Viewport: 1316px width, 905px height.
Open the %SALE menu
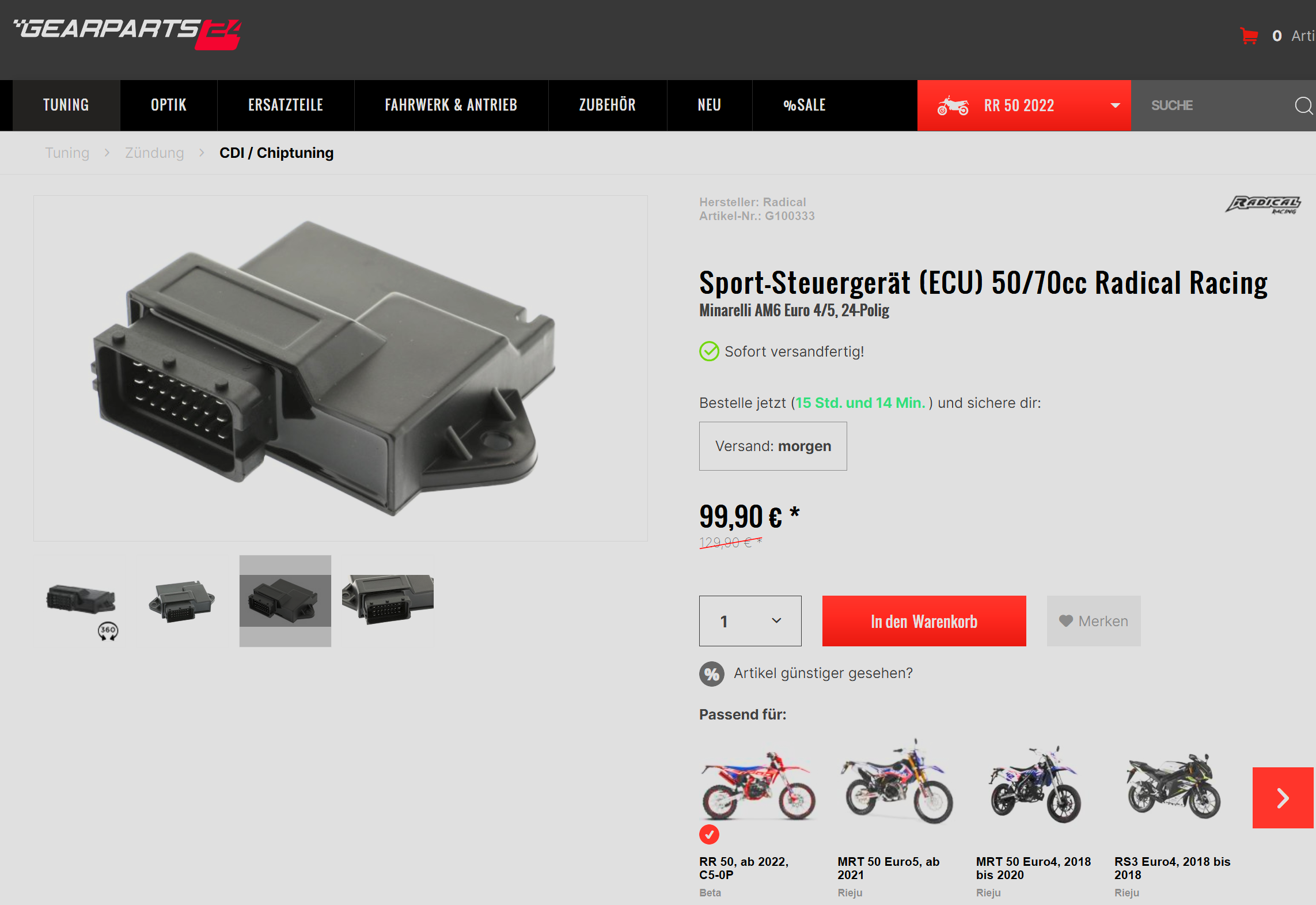(x=804, y=105)
